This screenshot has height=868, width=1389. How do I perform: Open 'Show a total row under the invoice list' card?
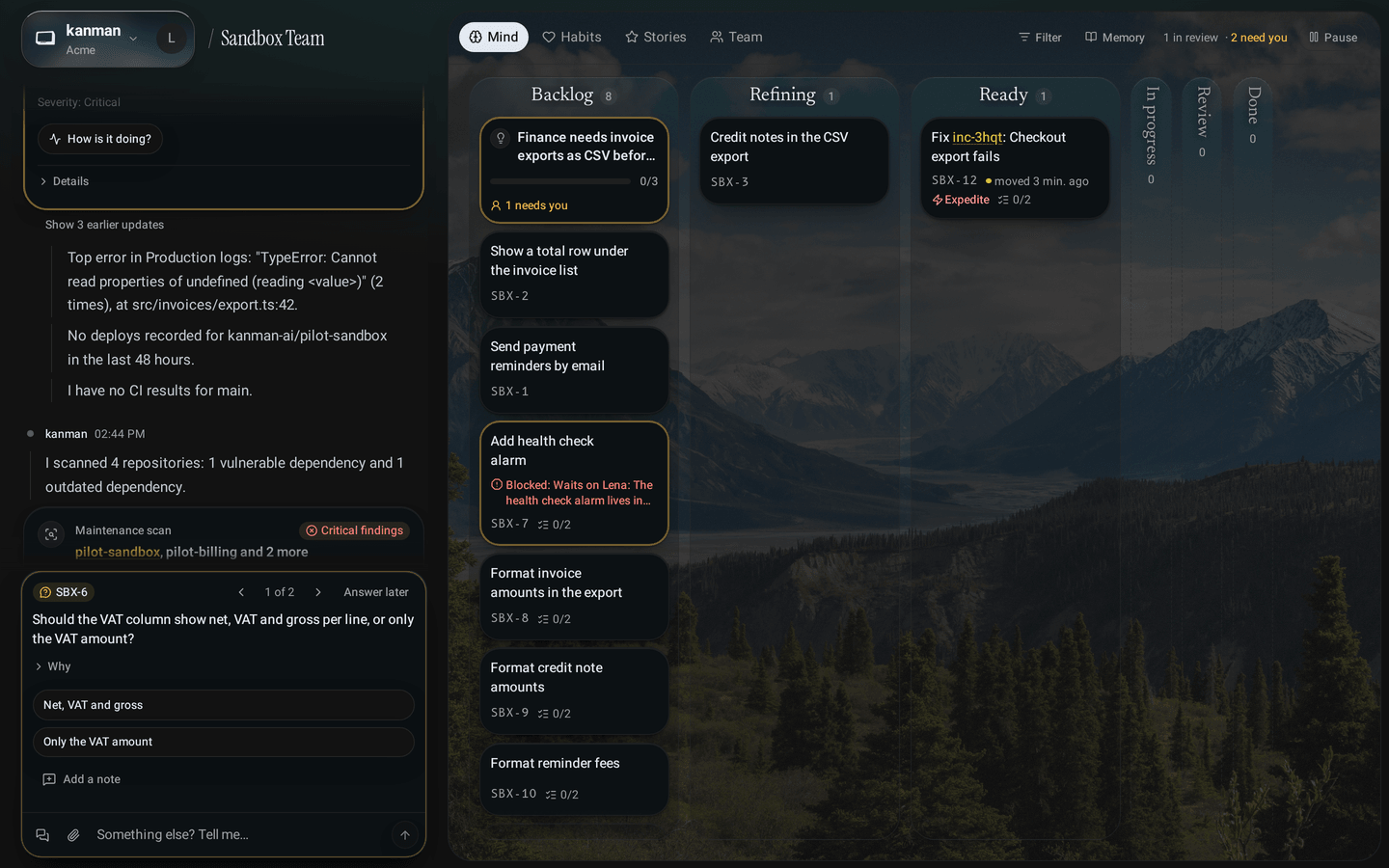pyautogui.click(x=574, y=274)
